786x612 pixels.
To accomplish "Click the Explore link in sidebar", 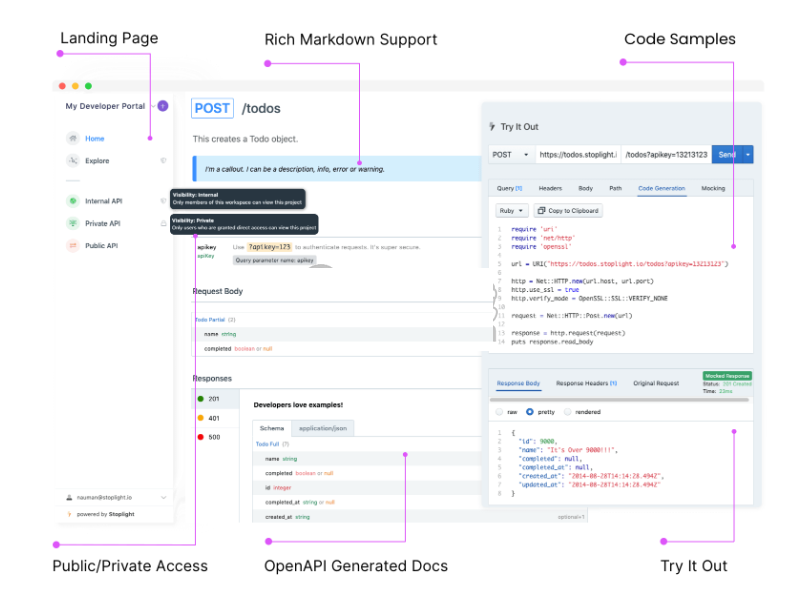I will click(97, 161).
